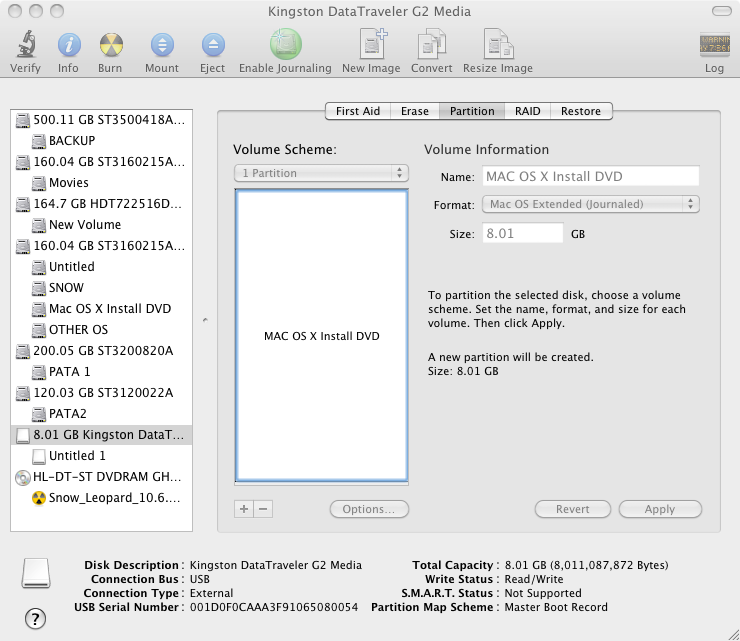Open the Volume Scheme 1 Partition dropdown
The height and width of the screenshot is (641, 740).
pyautogui.click(x=321, y=173)
